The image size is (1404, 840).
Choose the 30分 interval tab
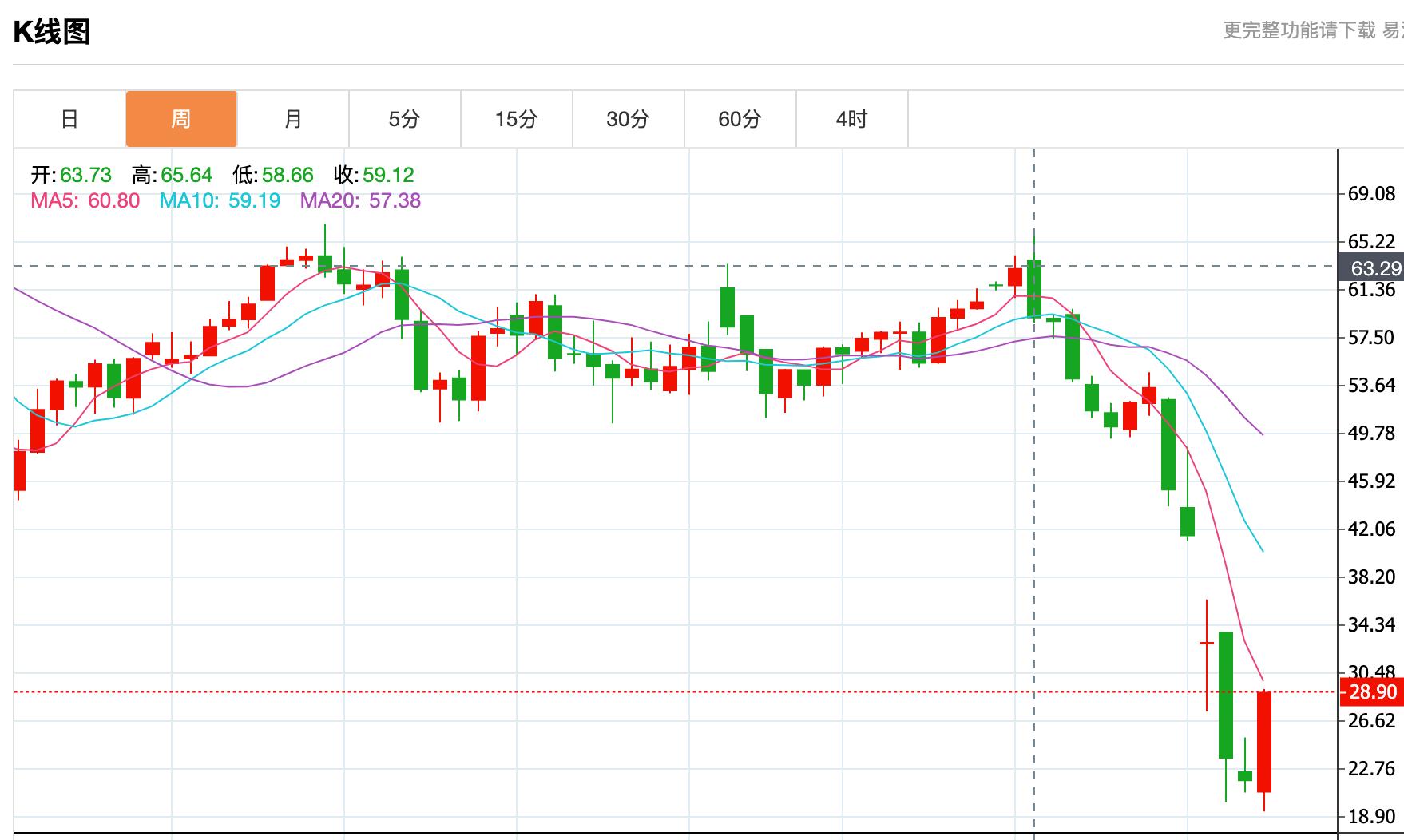coord(629,119)
